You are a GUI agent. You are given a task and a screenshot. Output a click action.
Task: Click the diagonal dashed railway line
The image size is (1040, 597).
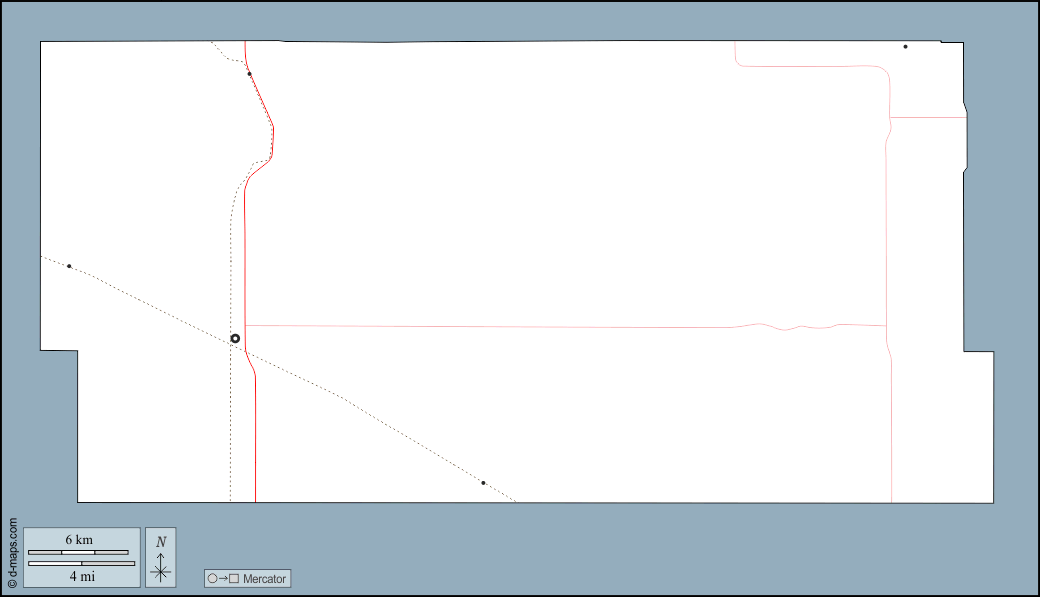[350, 401]
